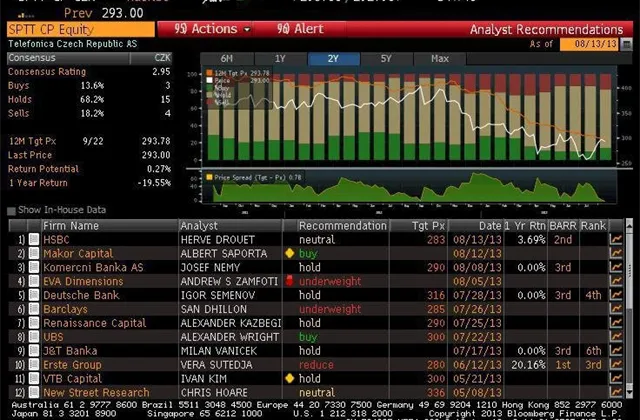Show the chart icon for UBS row
This screenshot has width=640, height=420.
[616, 337]
